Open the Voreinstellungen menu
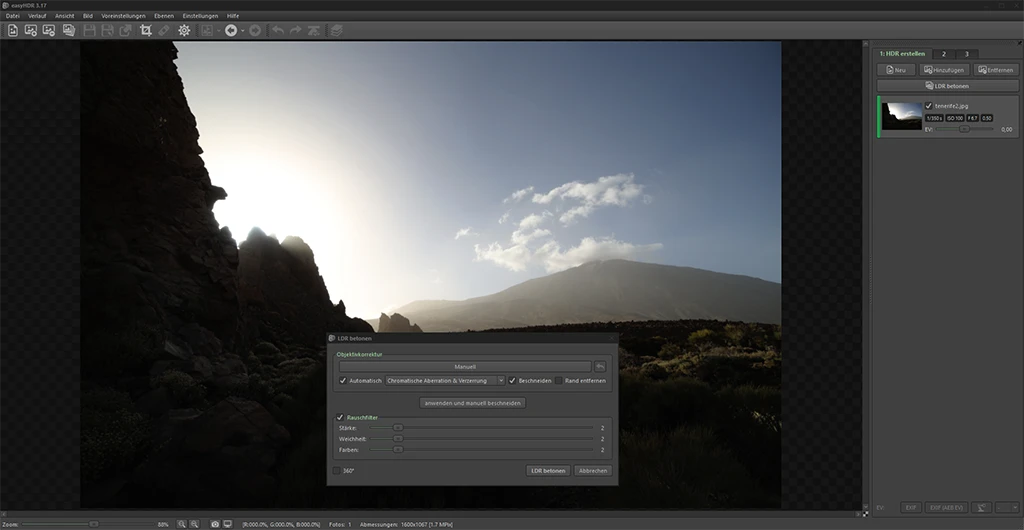Viewport: 1024px width, 530px height. [123, 16]
